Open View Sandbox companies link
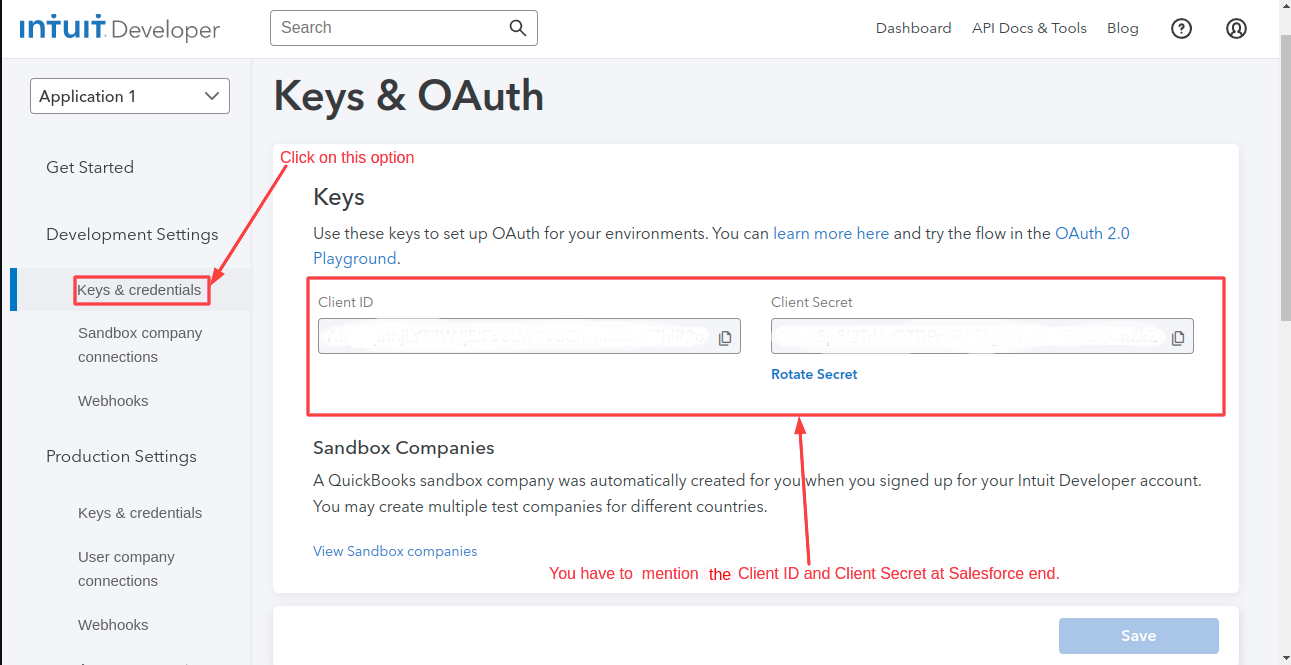 point(395,551)
